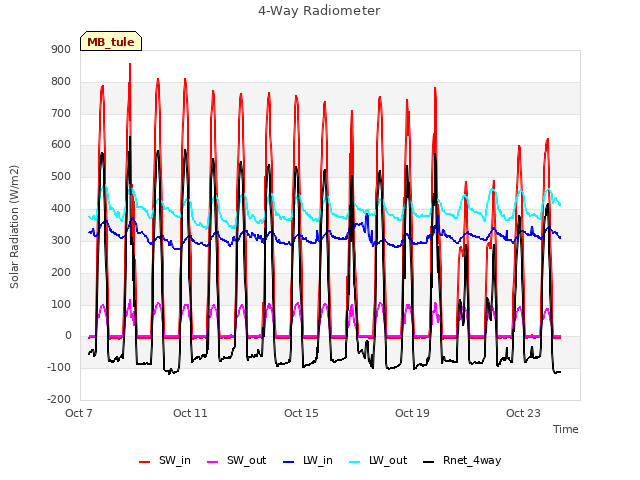Click the 0 y-axis tick label
640x480 pixels.
[x=68, y=336]
